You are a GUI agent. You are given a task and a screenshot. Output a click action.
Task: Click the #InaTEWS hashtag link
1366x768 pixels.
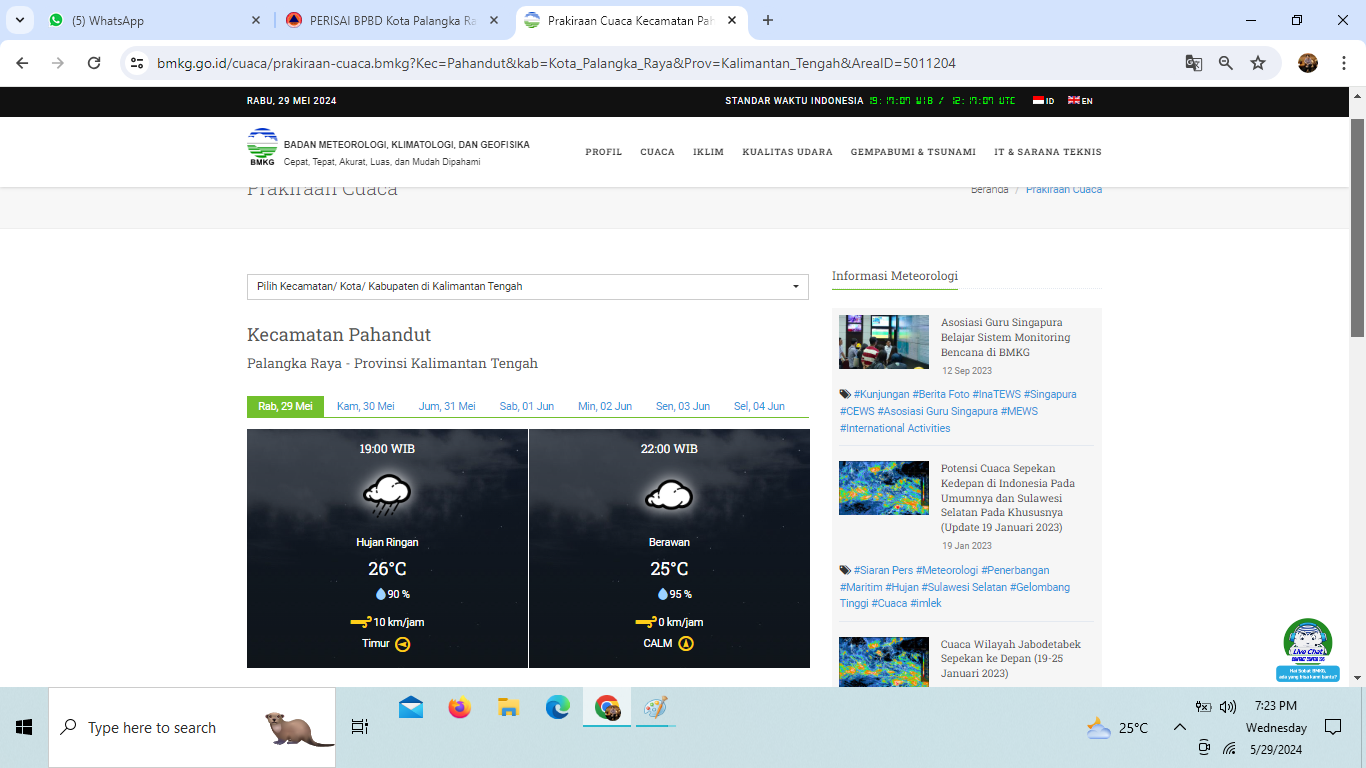click(x=995, y=394)
